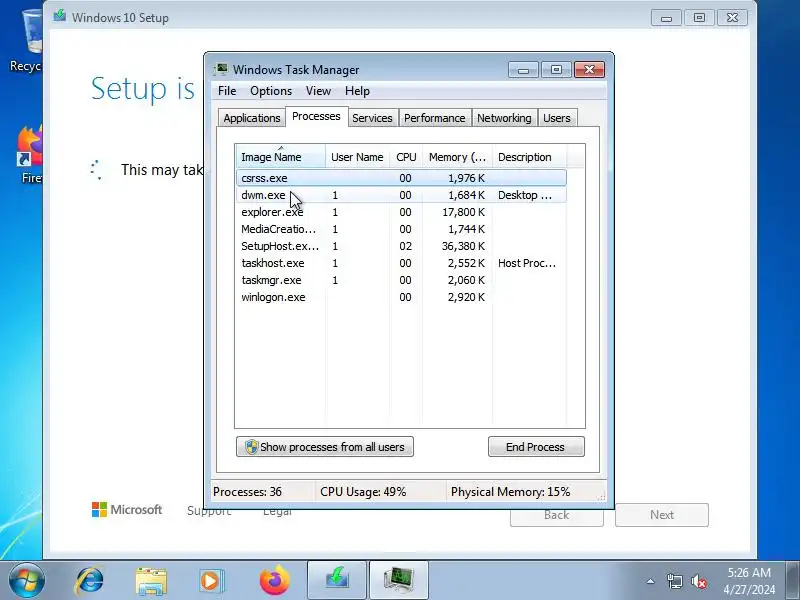Viewport: 800px width, 600px height.
Task: Select the winlogon.exe process
Action: click(401, 297)
